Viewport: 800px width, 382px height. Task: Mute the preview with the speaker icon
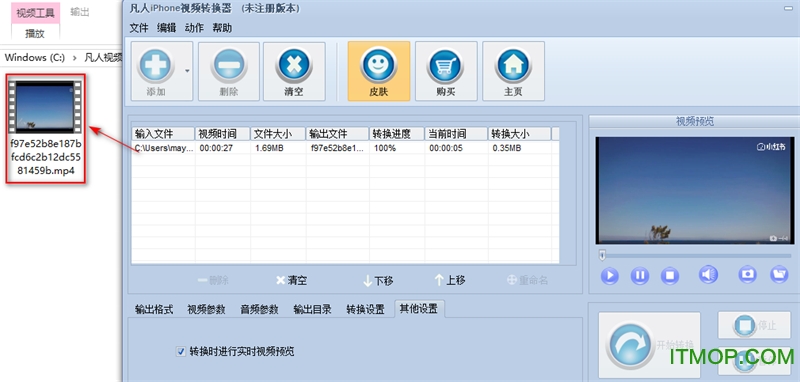708,275
